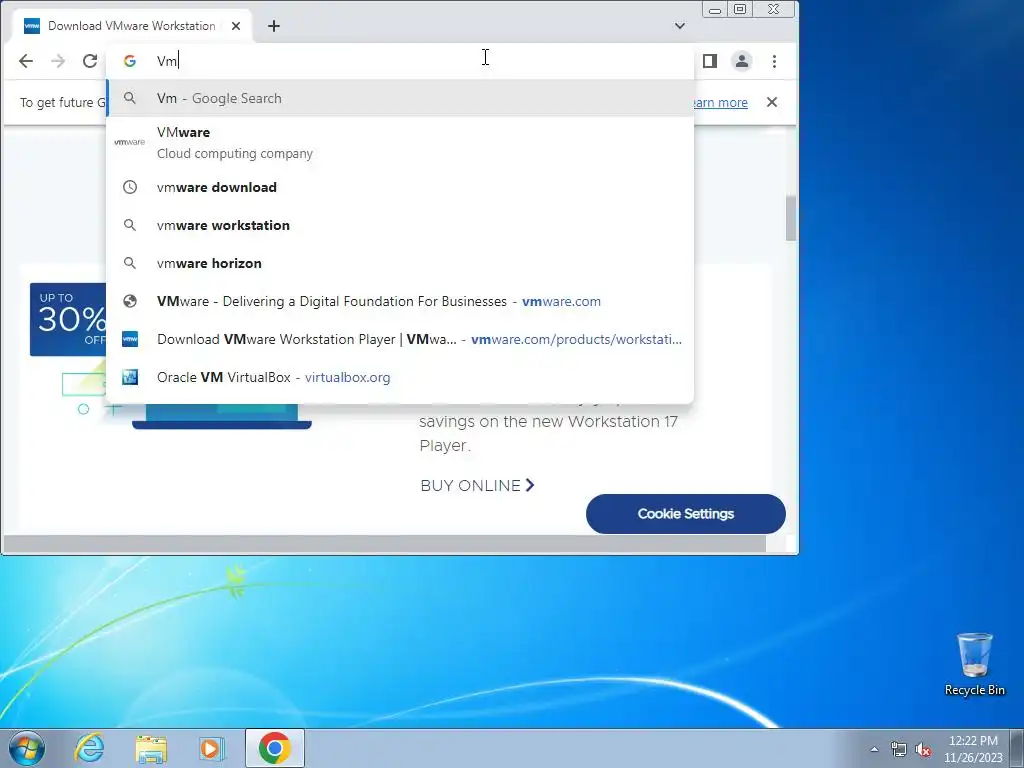
Task: Click the Google G icon in omnibox
Action: click(130, 61)
